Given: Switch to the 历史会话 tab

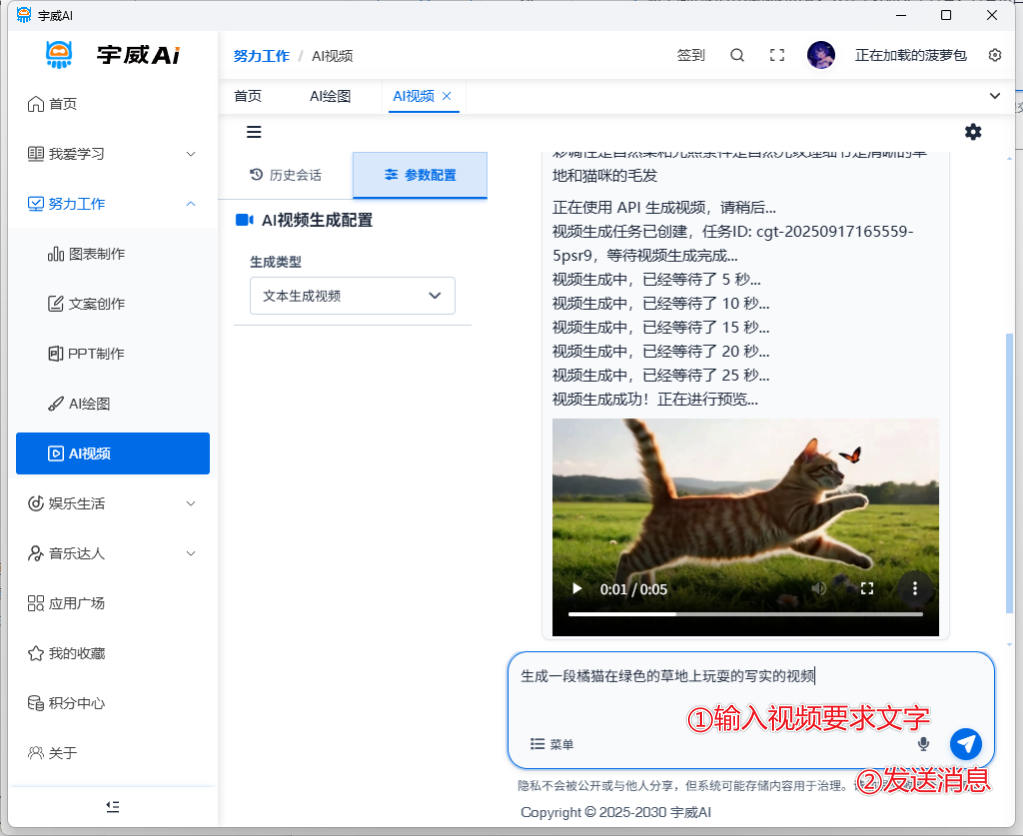Looking at the screenshot, I should (286, 175).
